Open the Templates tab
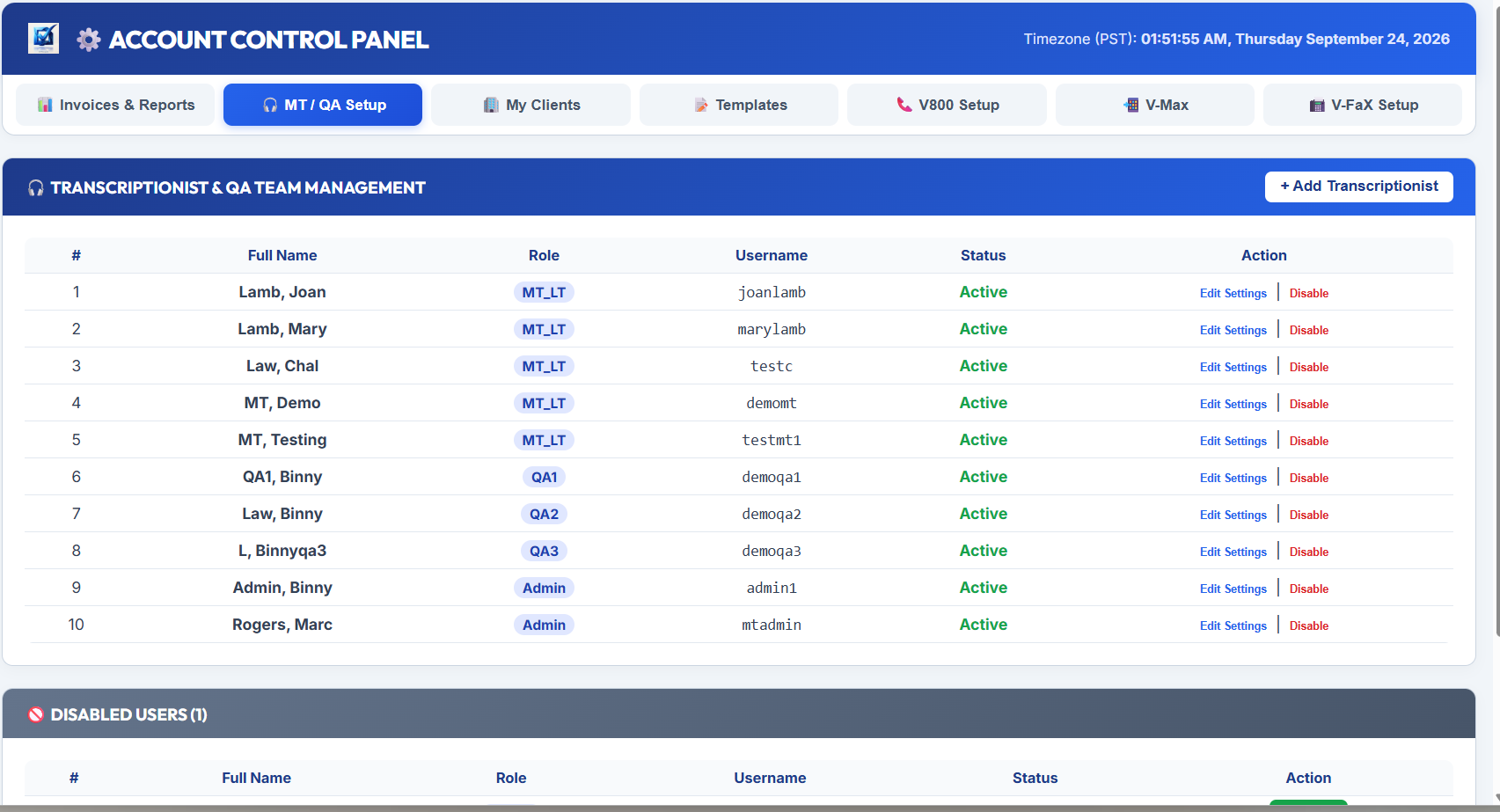The image size is (1500, 812). (x=739, y=105)
